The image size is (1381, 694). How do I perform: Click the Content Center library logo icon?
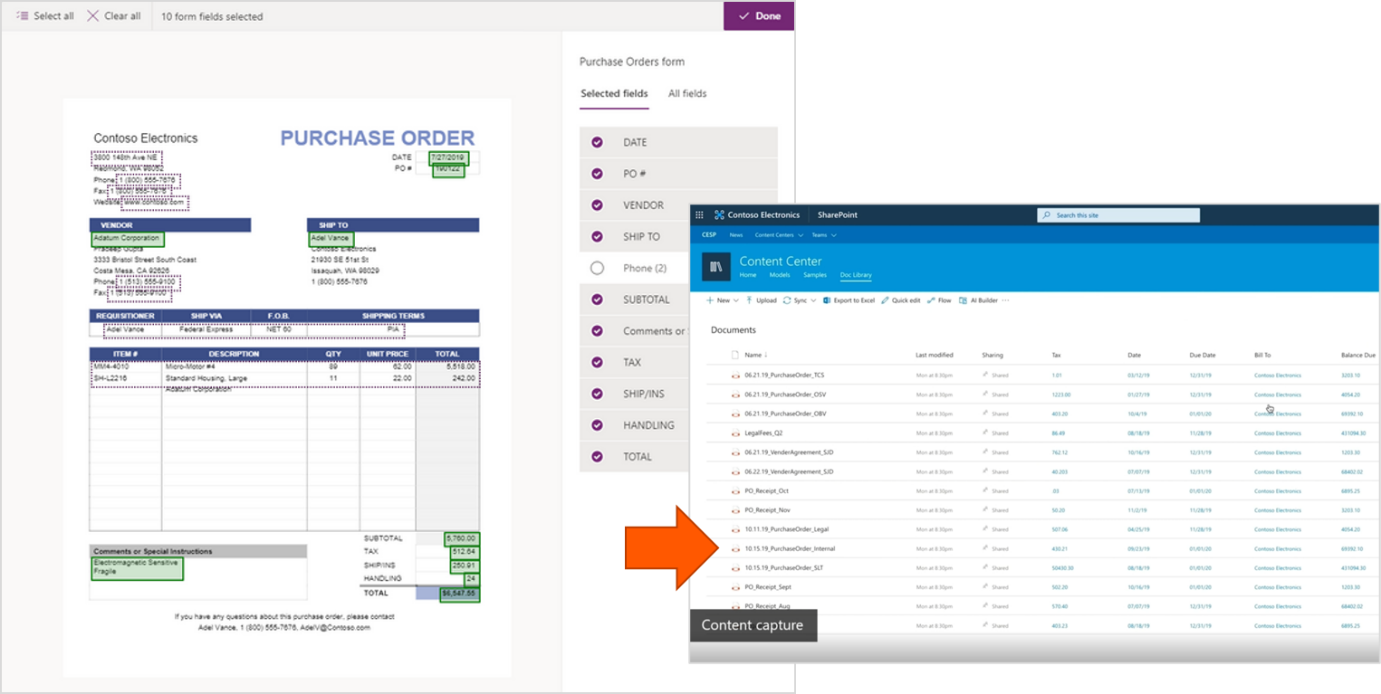tap(716, 267)
